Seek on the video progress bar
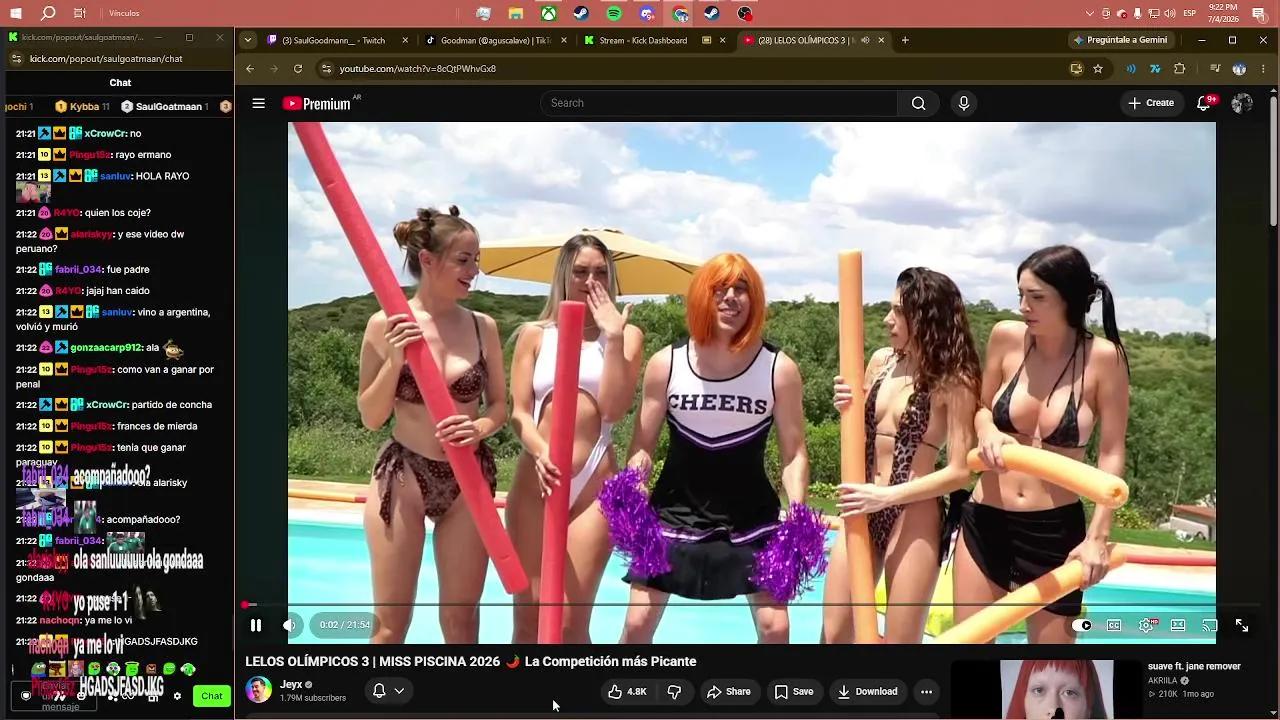Viewport: 1280px width, 720px height. (752, 605)
